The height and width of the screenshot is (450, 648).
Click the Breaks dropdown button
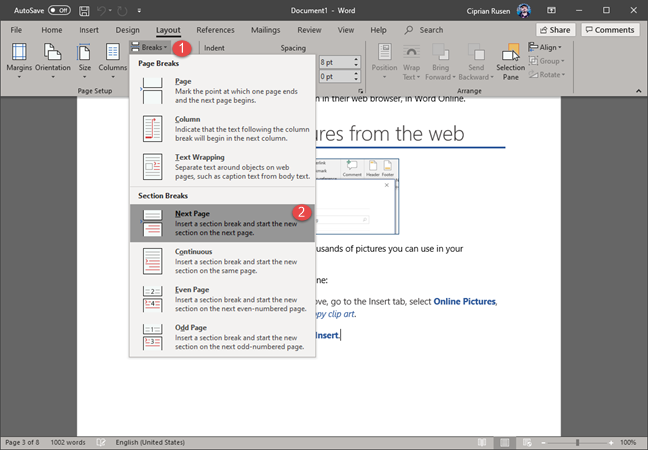pos(149,48)
